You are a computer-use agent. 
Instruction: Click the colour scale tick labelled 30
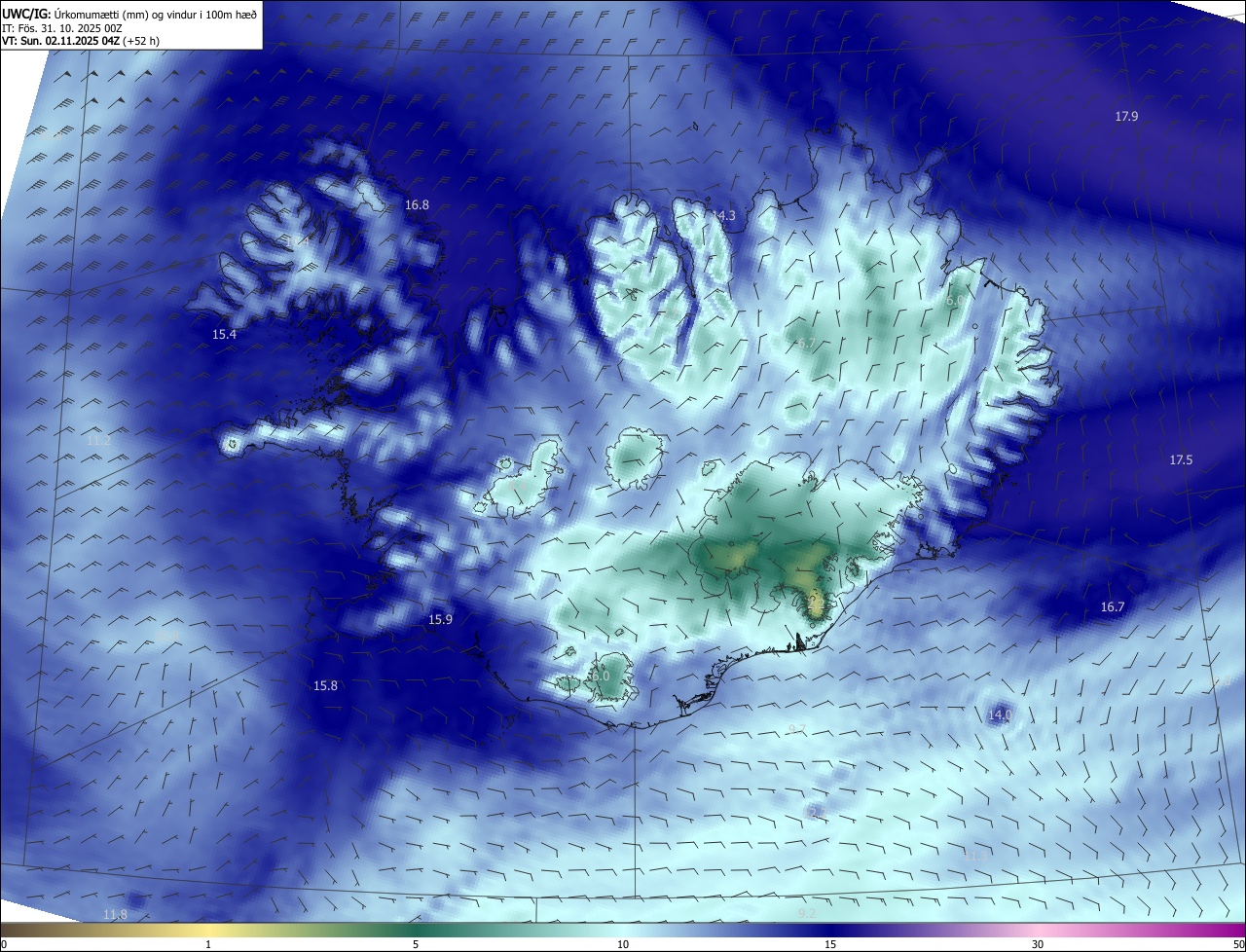tap(1038, 944)
